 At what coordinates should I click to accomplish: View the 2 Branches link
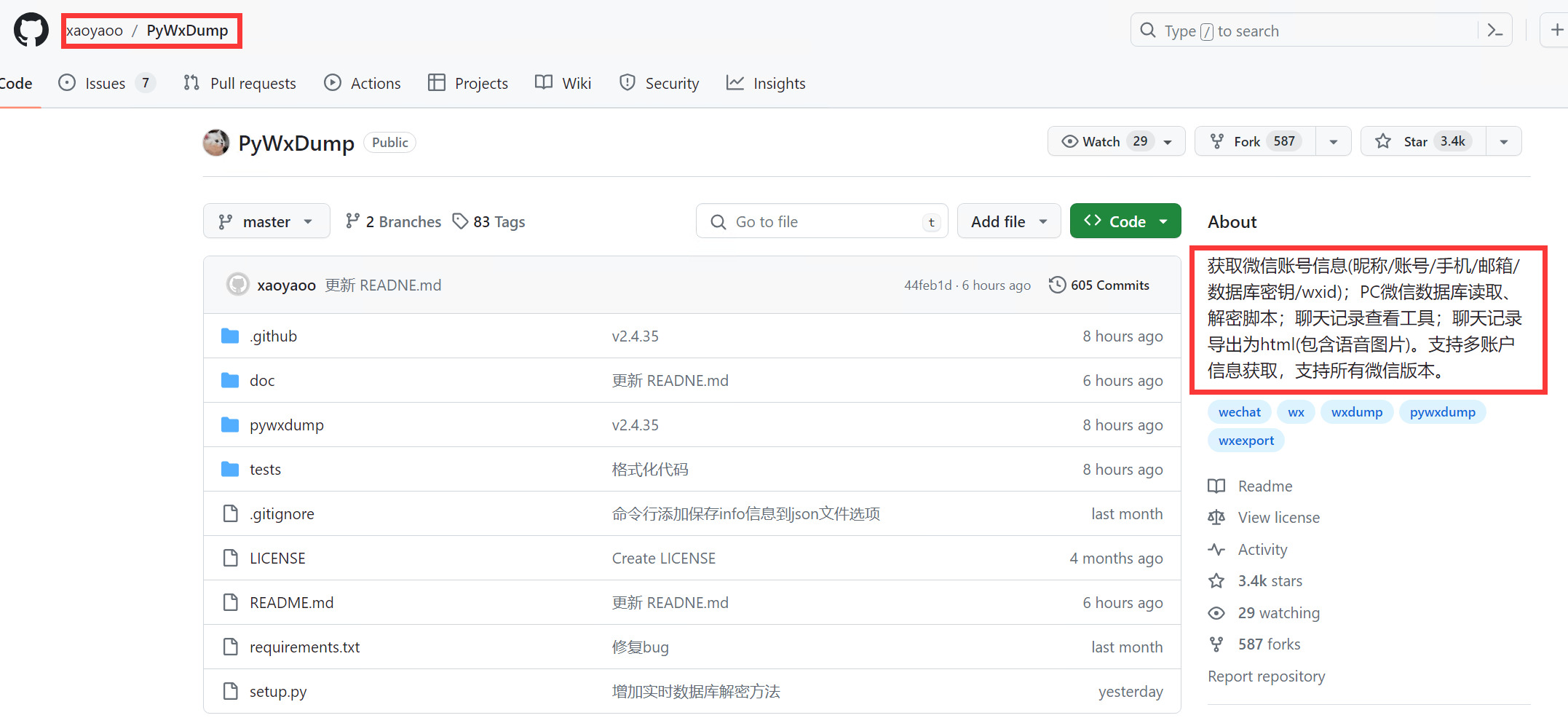tap(394, 221)
